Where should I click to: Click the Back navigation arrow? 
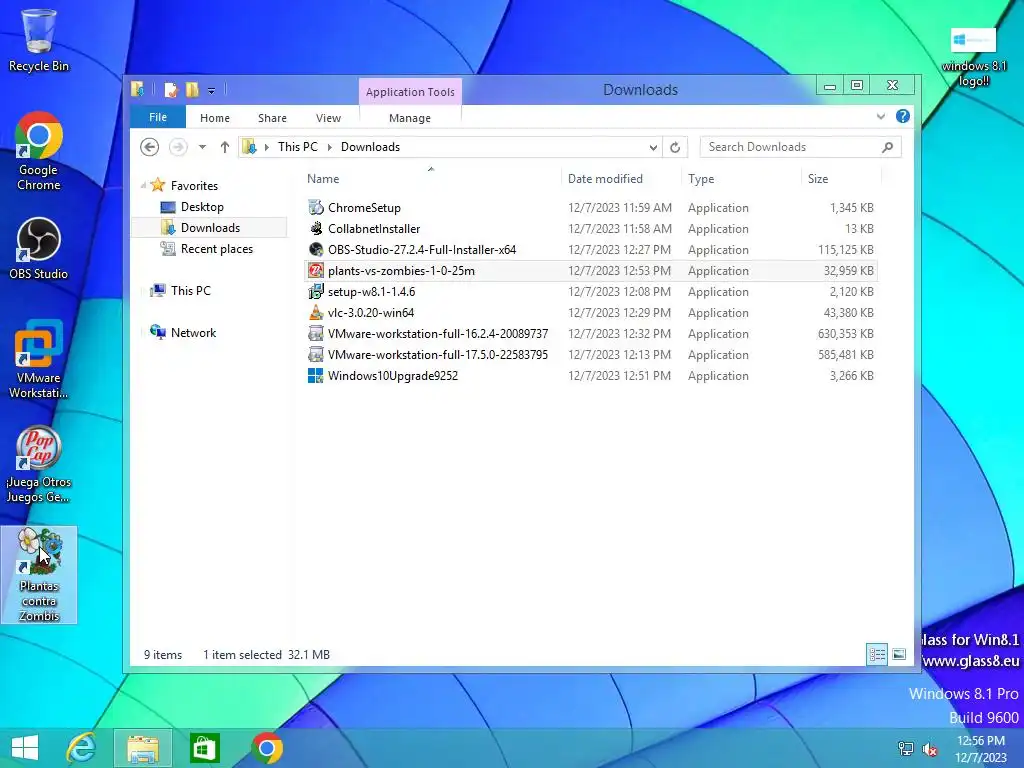click(x=150, y=147)
